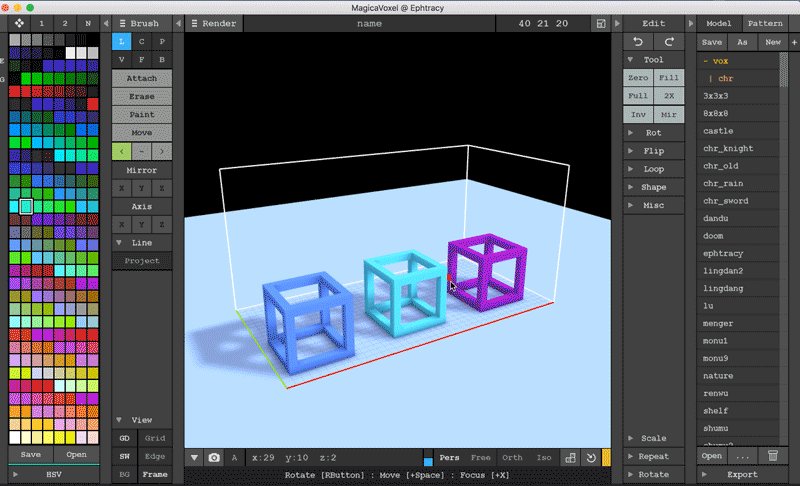The width and height of the screenshot is (800, 486).
Task: Collapse the brush panel arrow
Action: click(179, 23)
